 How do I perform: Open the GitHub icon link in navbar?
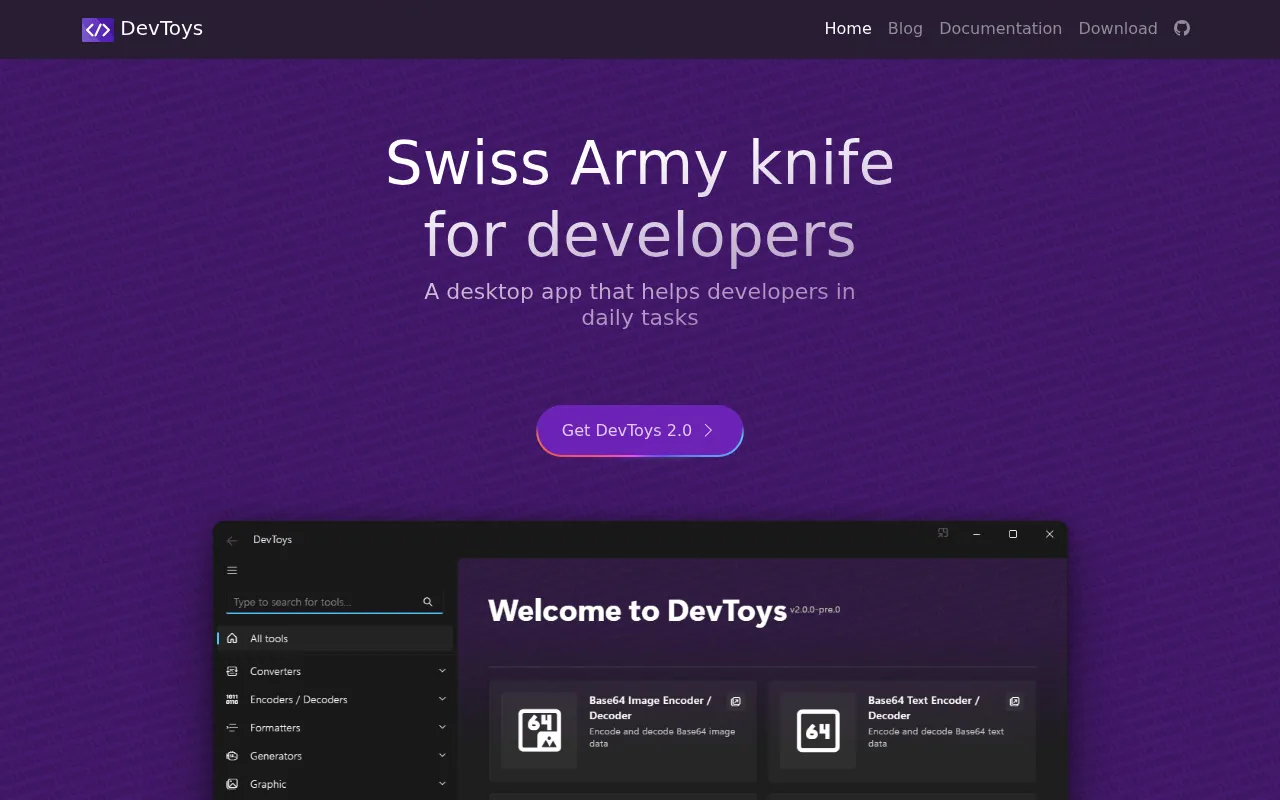click(1182, 28)
